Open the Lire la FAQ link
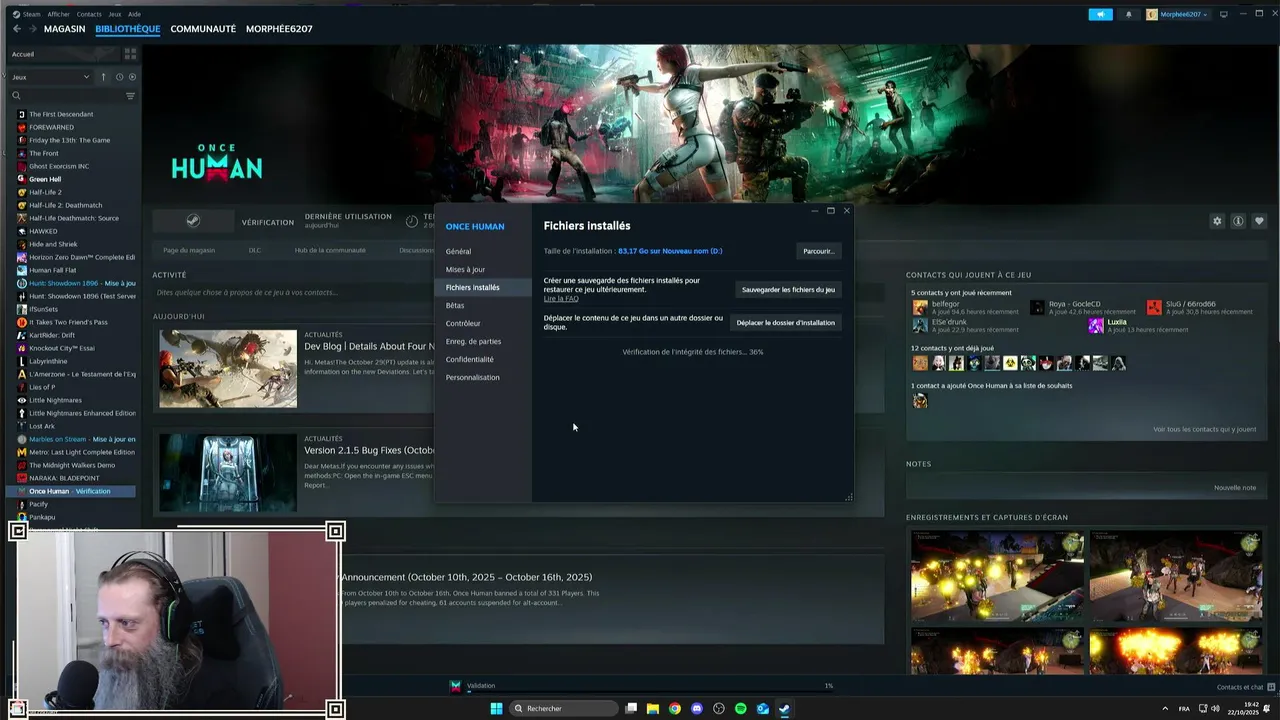Image resolution: width=1280 pixels, height=720 pixels. click(561, 299)
